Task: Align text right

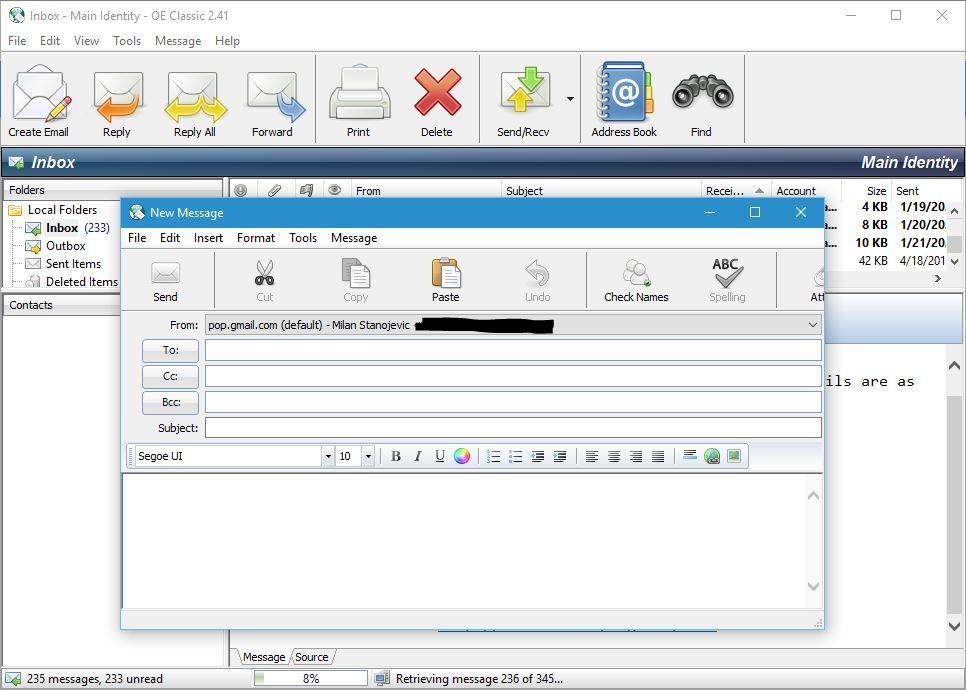Action: click(x=636, y=457)
